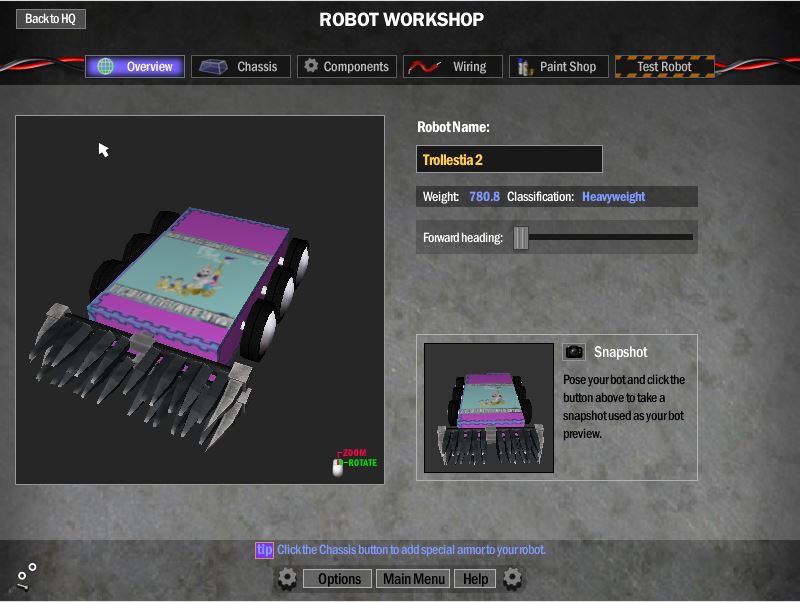Return to the Main Menu
Viewport: 800px width, 602px height.
click(x=413, y=579)
